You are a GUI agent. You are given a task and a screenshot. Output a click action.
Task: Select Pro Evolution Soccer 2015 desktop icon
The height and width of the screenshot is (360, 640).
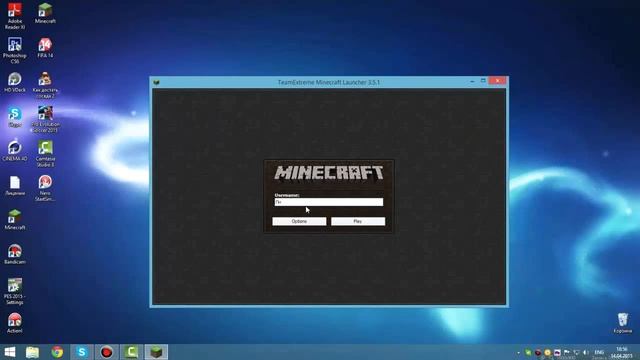pos(45,119)
